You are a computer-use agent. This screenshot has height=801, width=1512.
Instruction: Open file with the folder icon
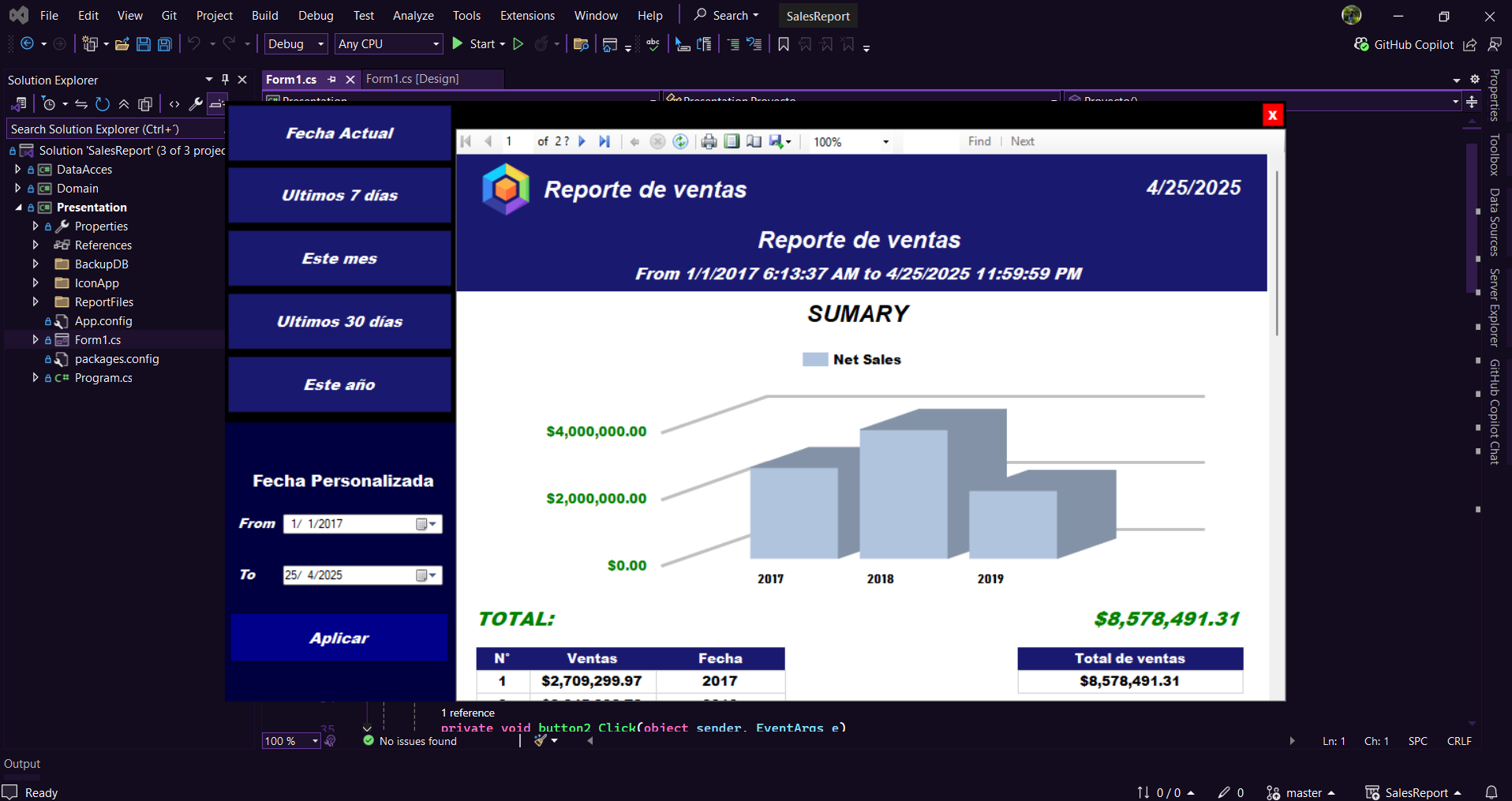point(122,44)
